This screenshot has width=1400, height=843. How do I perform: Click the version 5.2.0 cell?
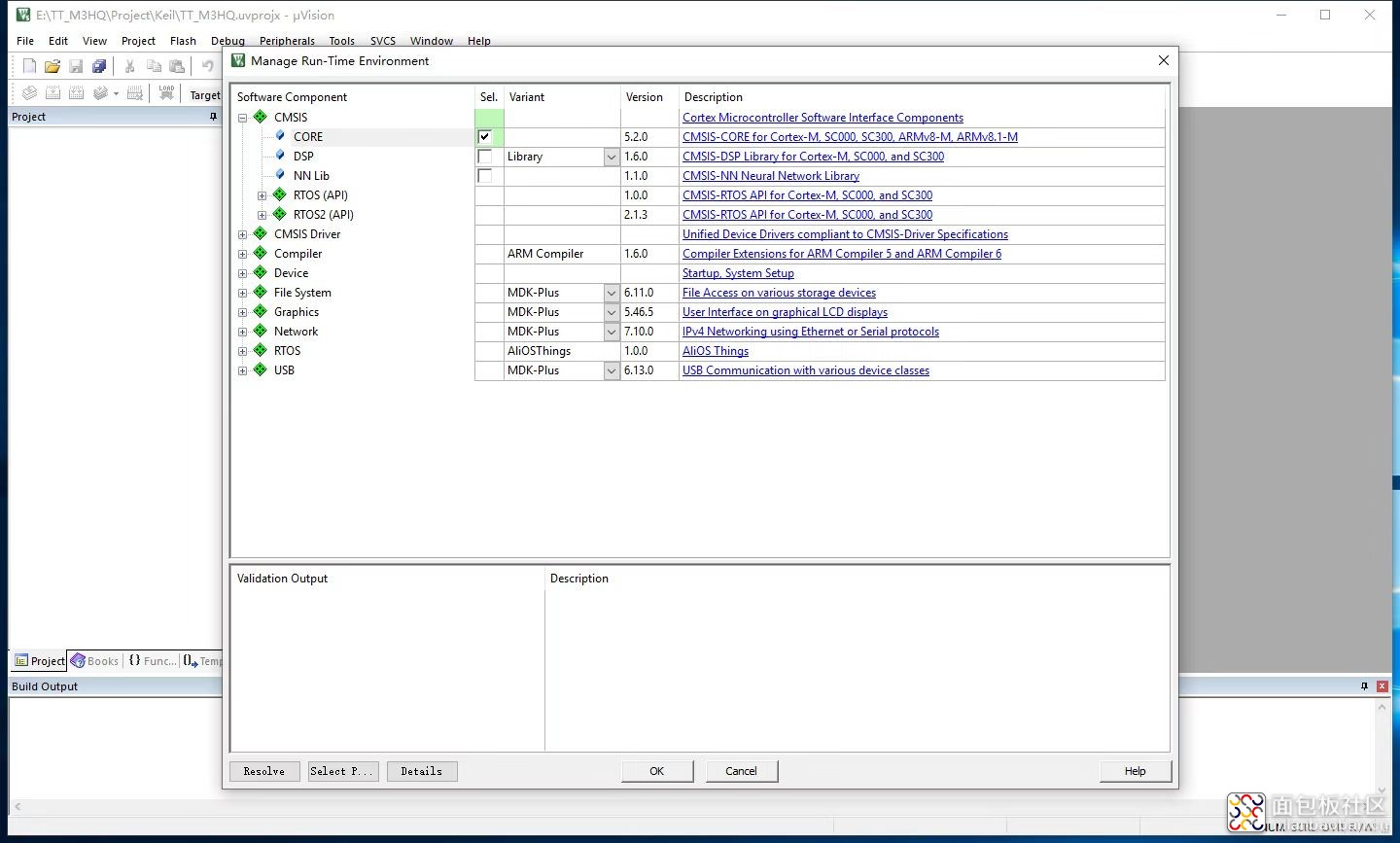649,137
